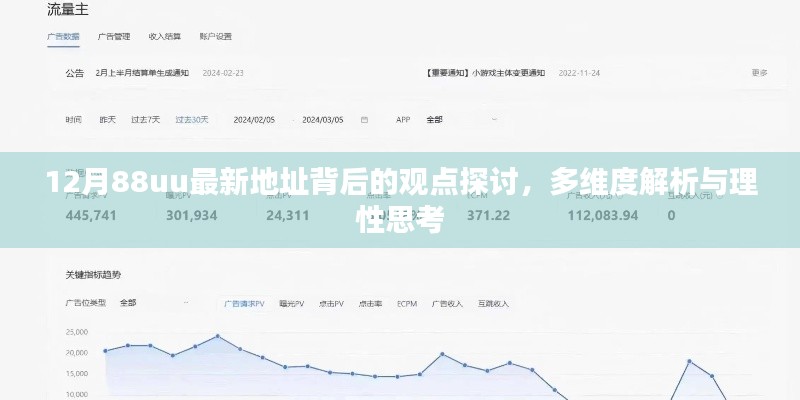Screen dimensions: 800x400
Task: Open the 小游戏主体变更通知 announcement
Action: [x=485, y=73]
